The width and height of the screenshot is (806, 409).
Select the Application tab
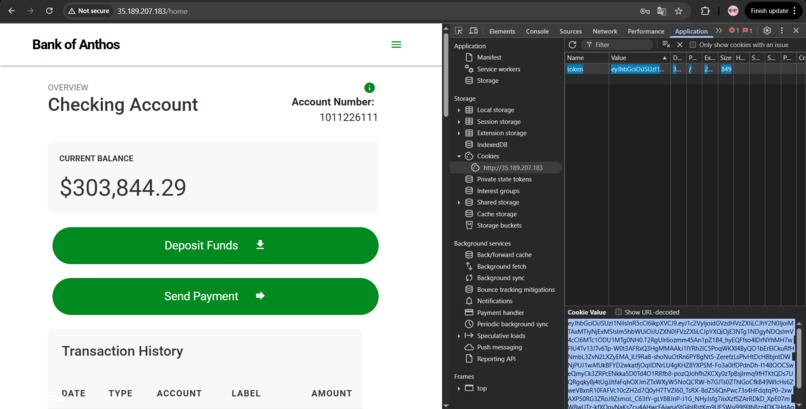(x=691, y=31)
